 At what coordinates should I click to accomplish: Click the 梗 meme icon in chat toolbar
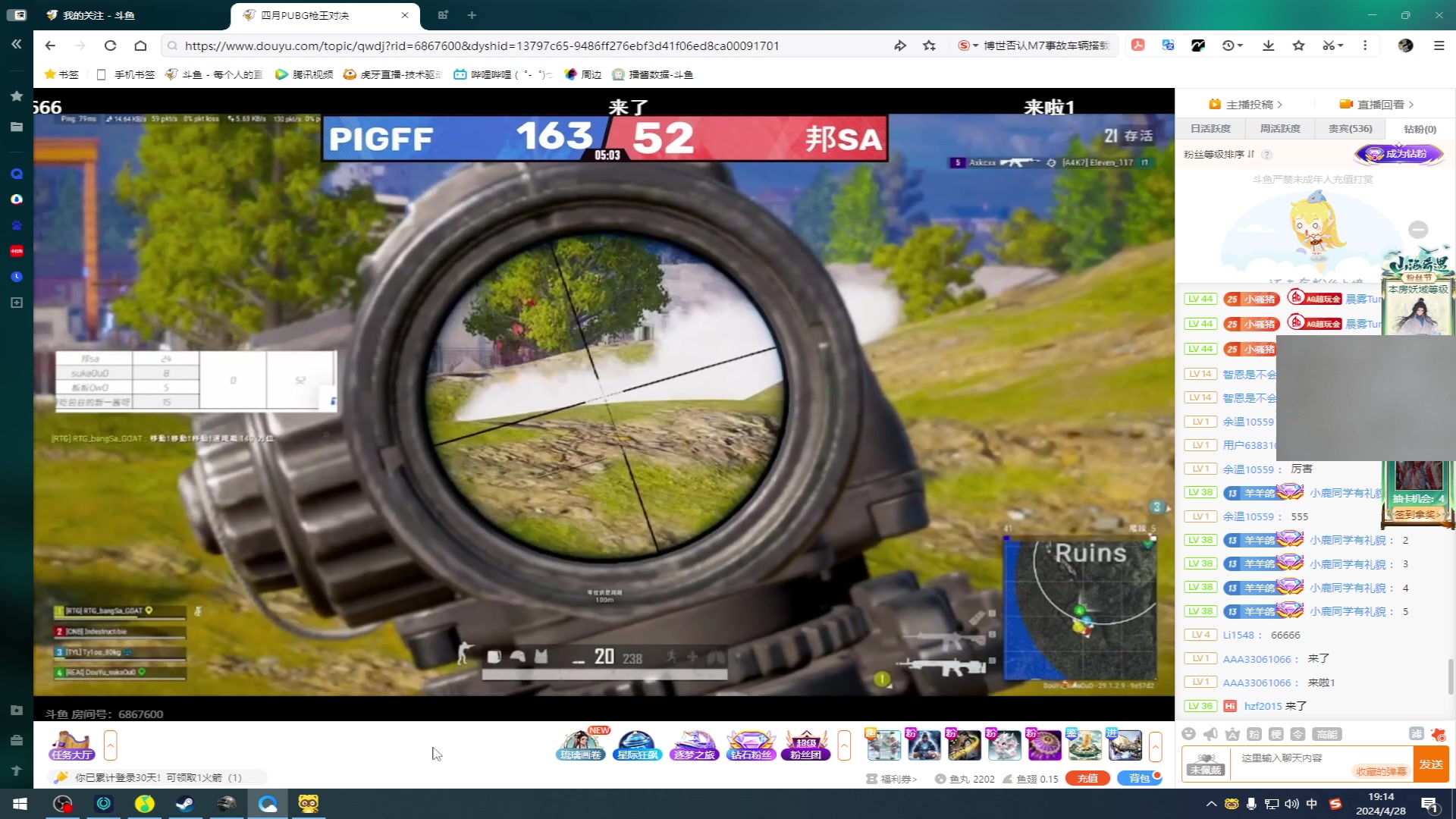[x=1276, y=734]
